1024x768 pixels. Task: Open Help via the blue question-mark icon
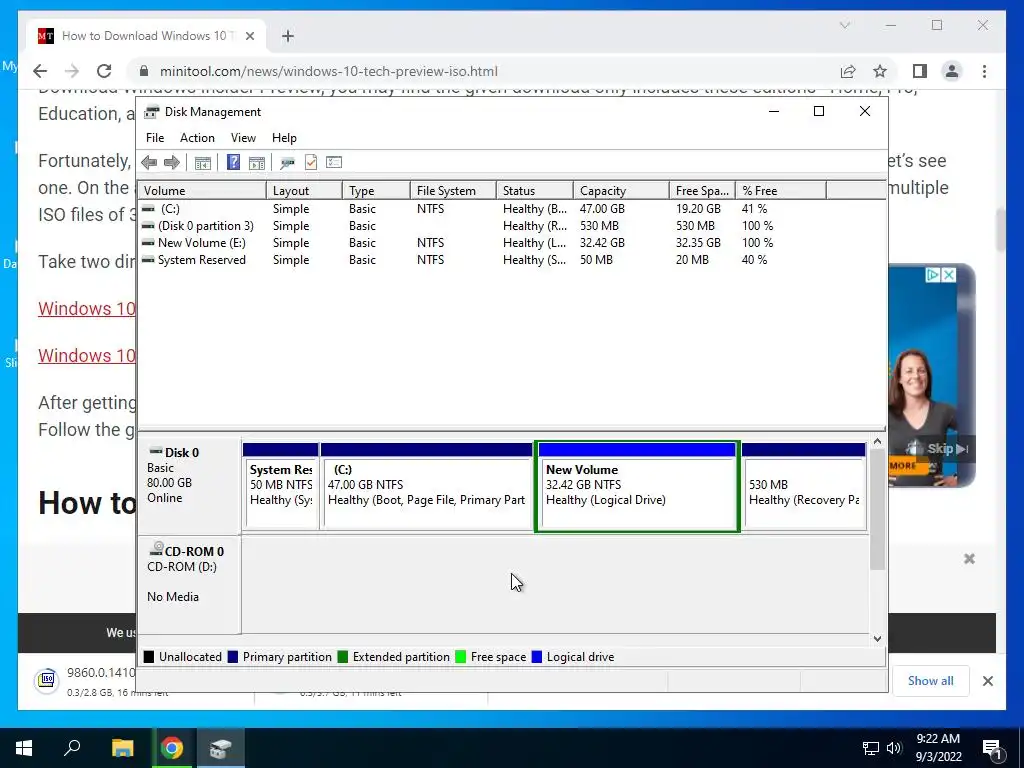click(233, 162)
